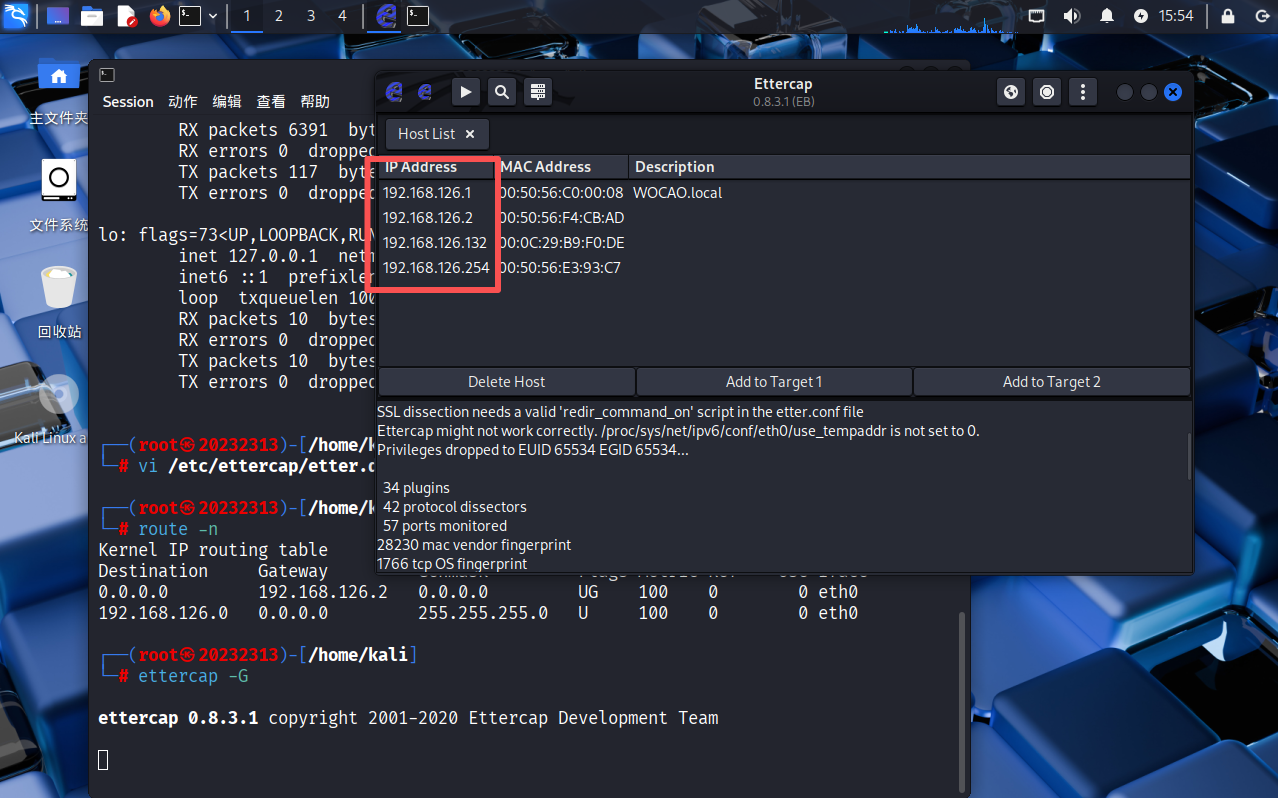
Task: Click the Scan for hosts magnifier icon
Action: 502,92
